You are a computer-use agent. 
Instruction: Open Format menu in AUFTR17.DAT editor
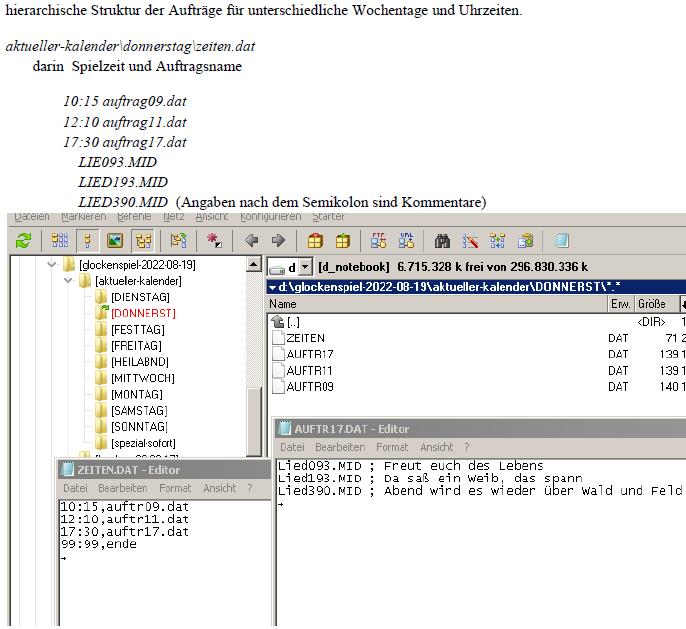392,447
